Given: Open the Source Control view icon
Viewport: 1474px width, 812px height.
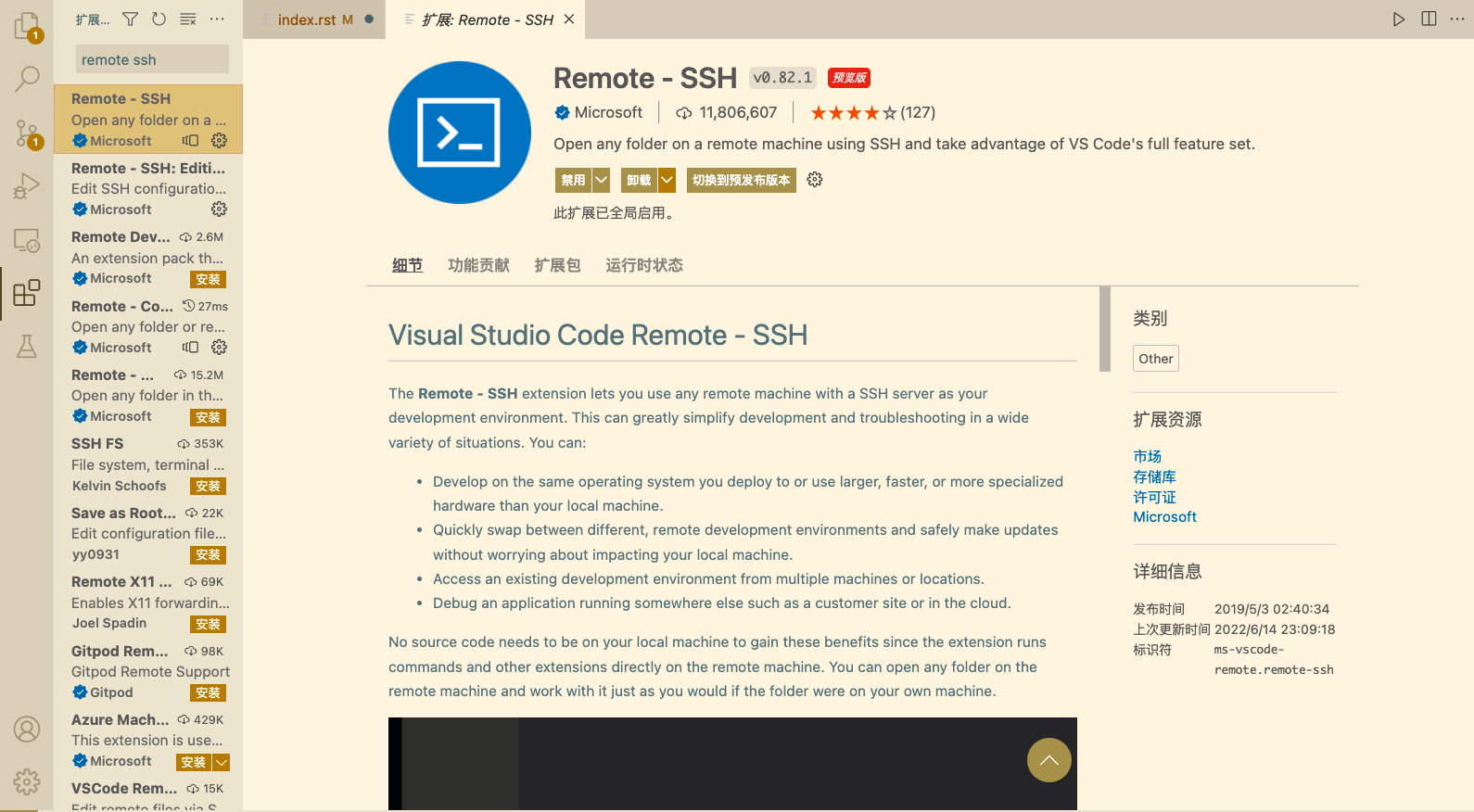Looking at the screenshot, I should tap(27, 133).
